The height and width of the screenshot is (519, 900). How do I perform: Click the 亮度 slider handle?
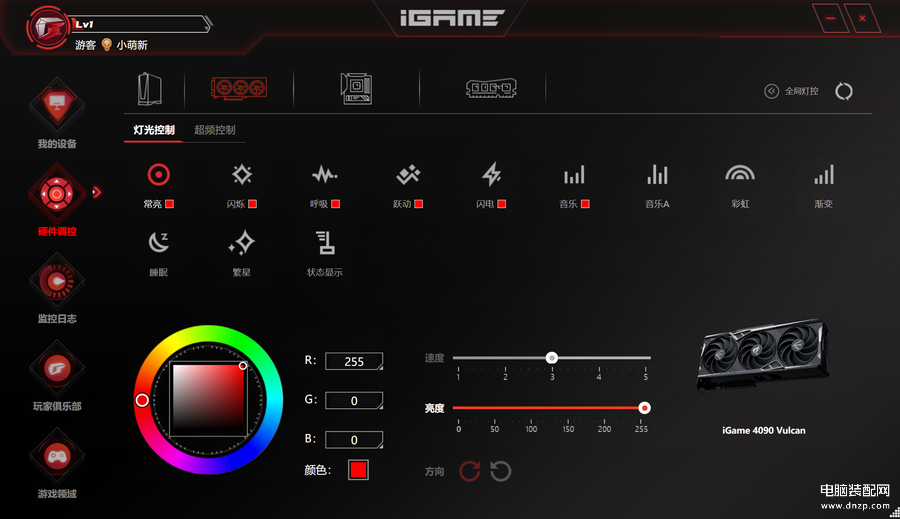pyautogui.click(x=644, y=408)
